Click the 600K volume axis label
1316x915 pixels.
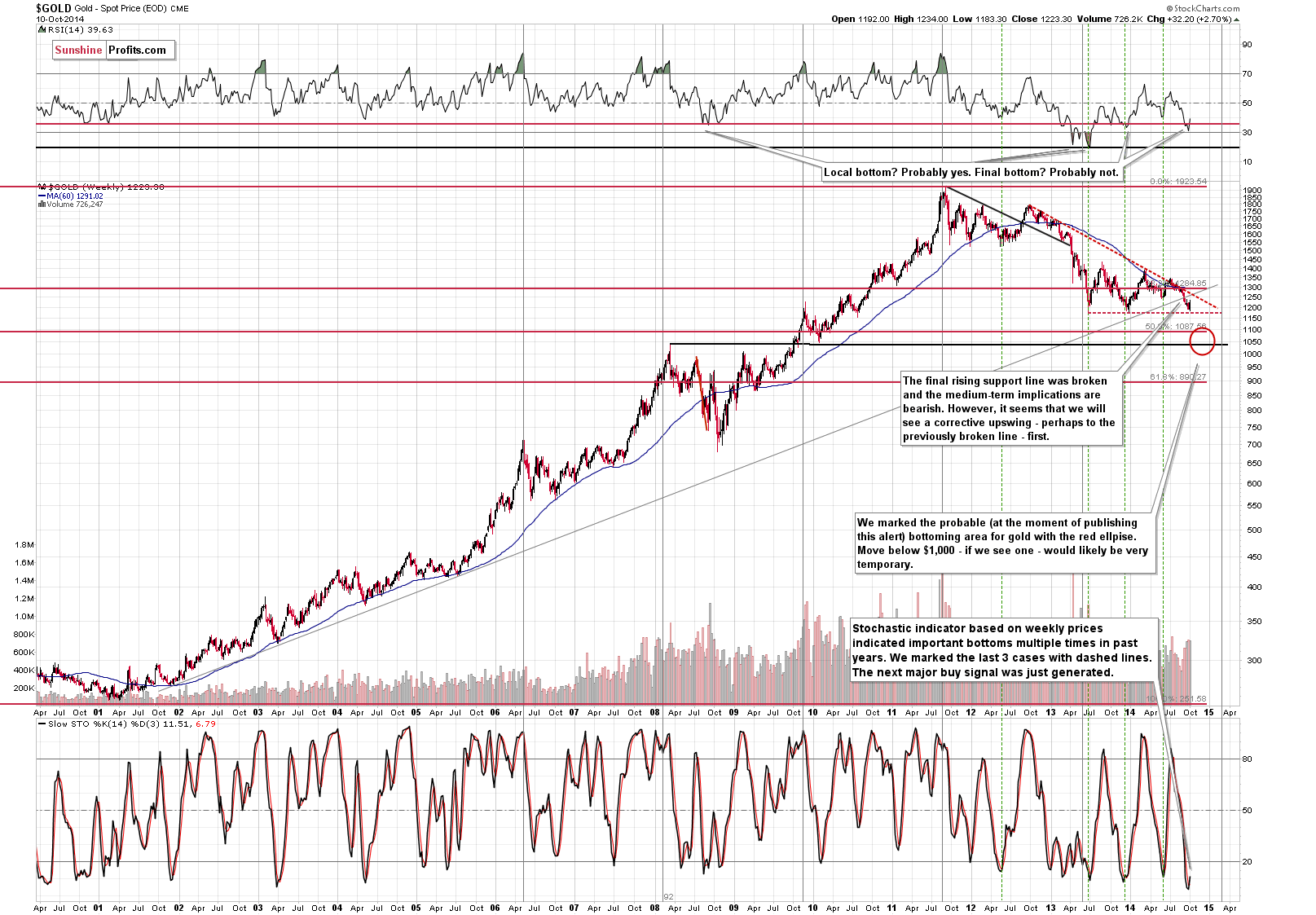point(24,653)
